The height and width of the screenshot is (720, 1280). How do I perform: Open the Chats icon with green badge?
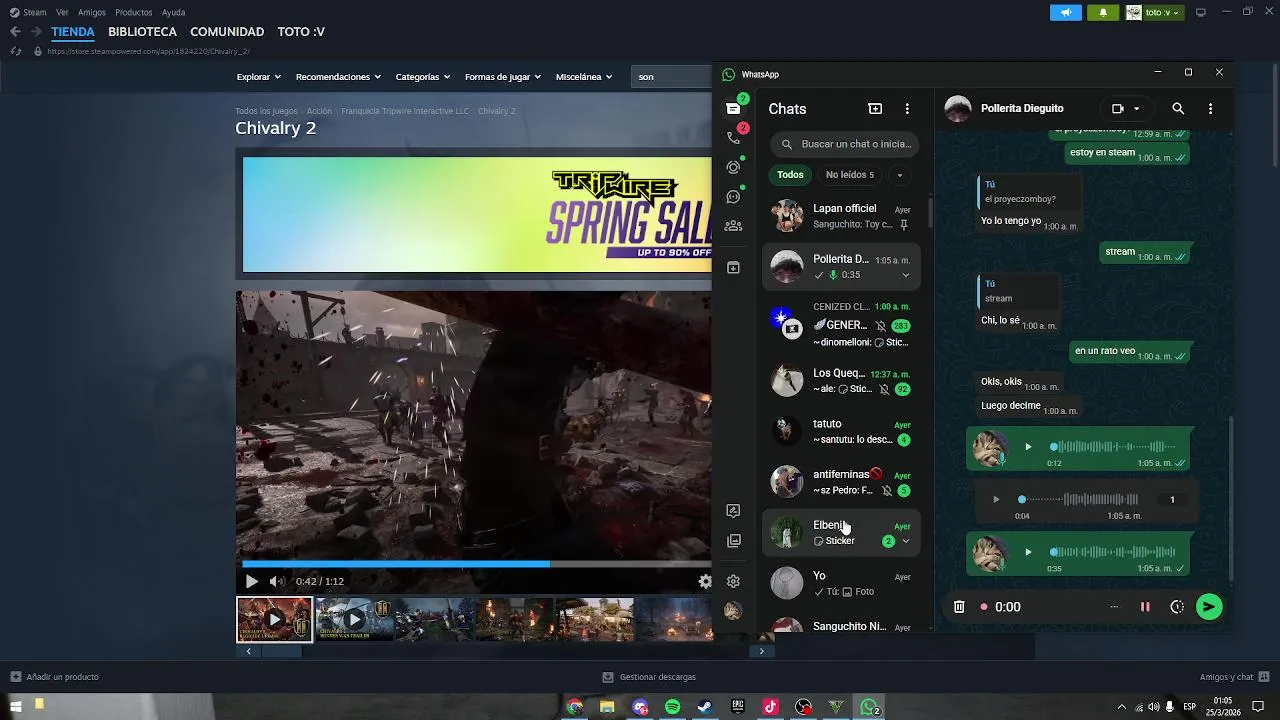coord(733,108)
